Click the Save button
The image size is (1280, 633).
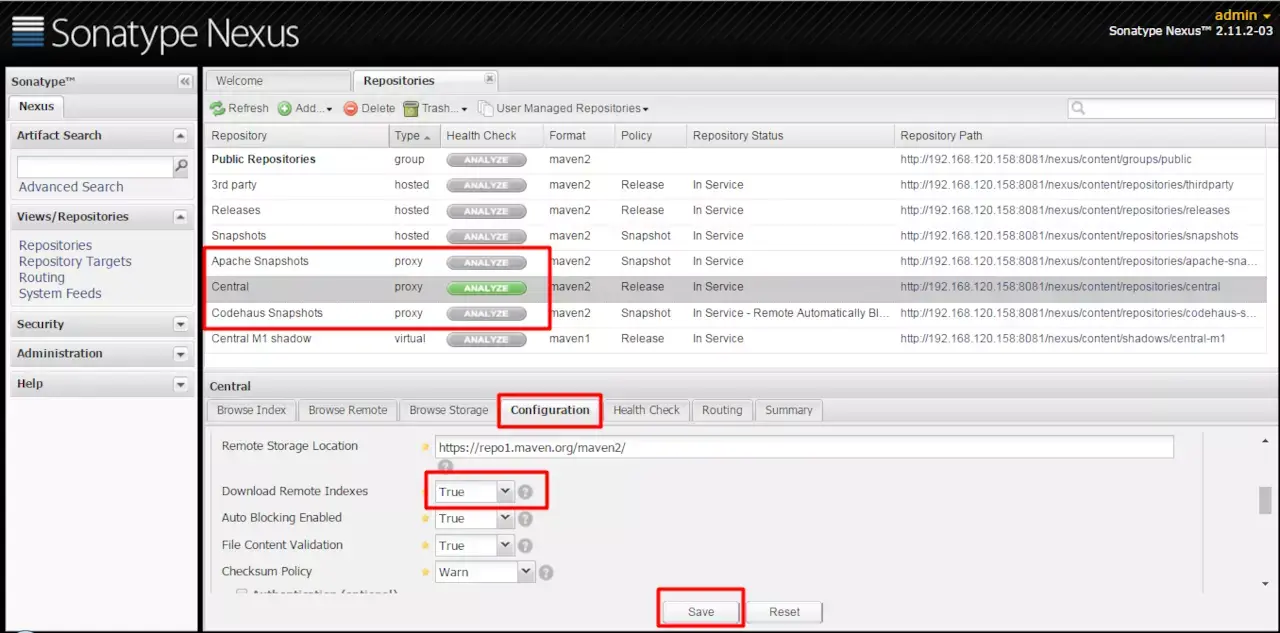pyautogui.click(x=701, y=612)
